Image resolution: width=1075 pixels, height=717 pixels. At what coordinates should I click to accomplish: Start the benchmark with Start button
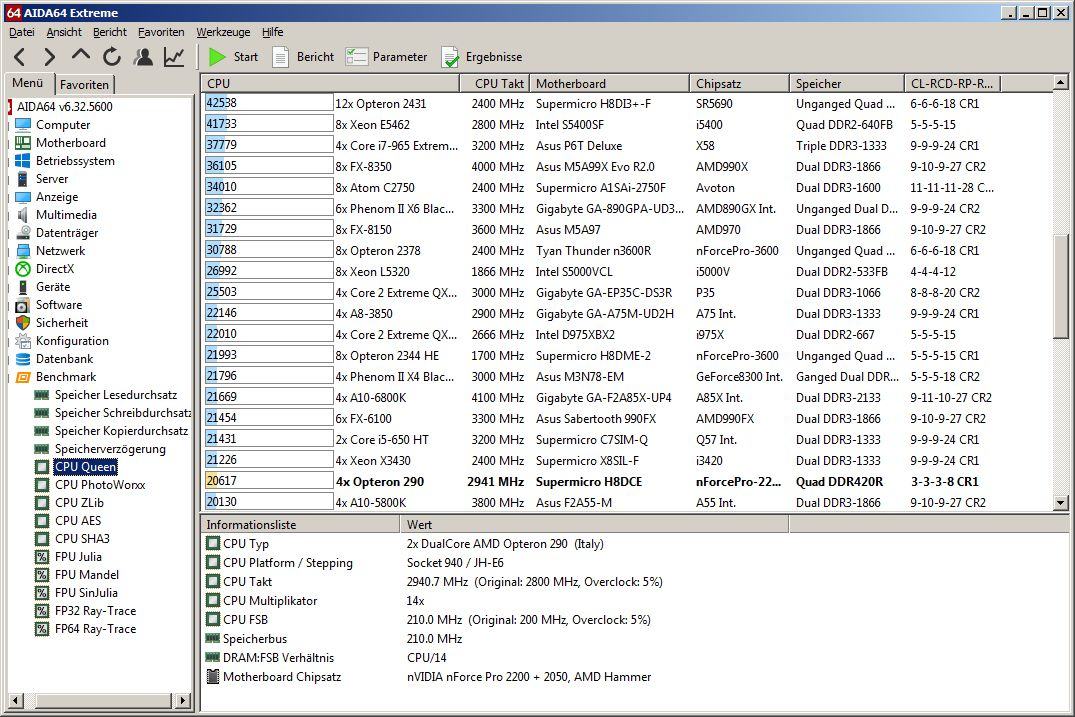234,57
